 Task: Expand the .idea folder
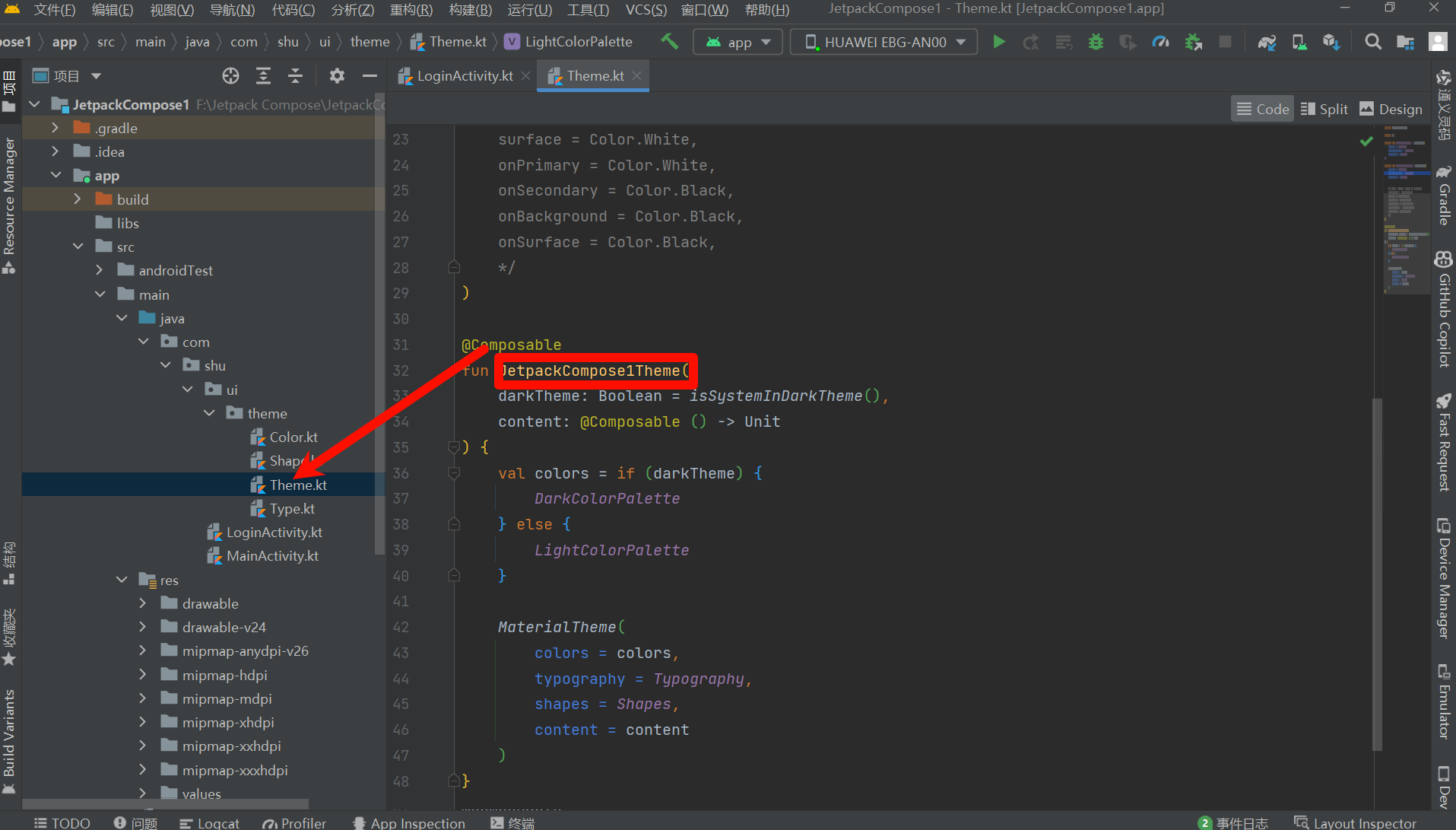point(55,151)
